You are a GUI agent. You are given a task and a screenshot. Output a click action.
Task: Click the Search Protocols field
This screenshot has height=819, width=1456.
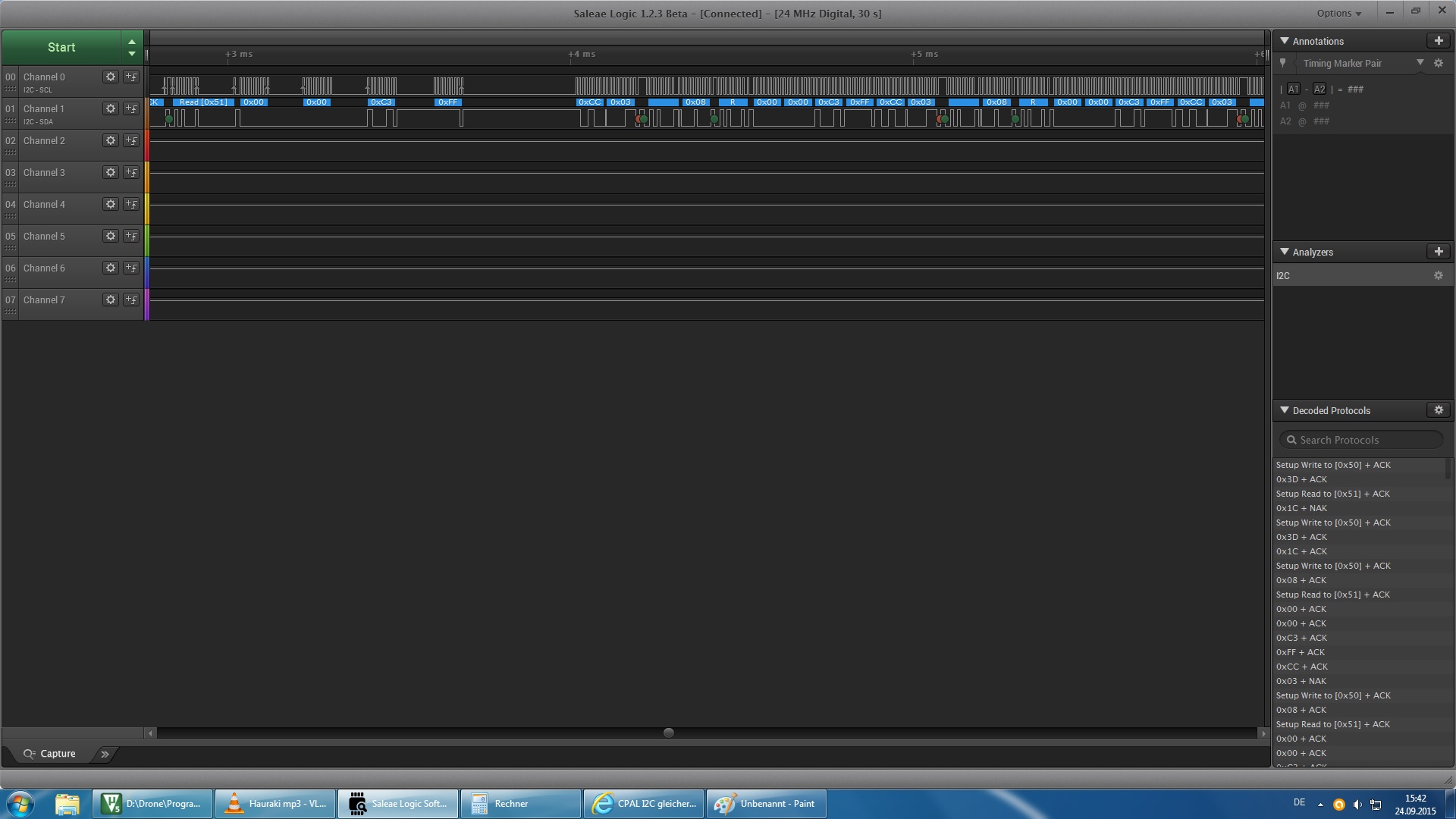click(x=1361, y=440)
